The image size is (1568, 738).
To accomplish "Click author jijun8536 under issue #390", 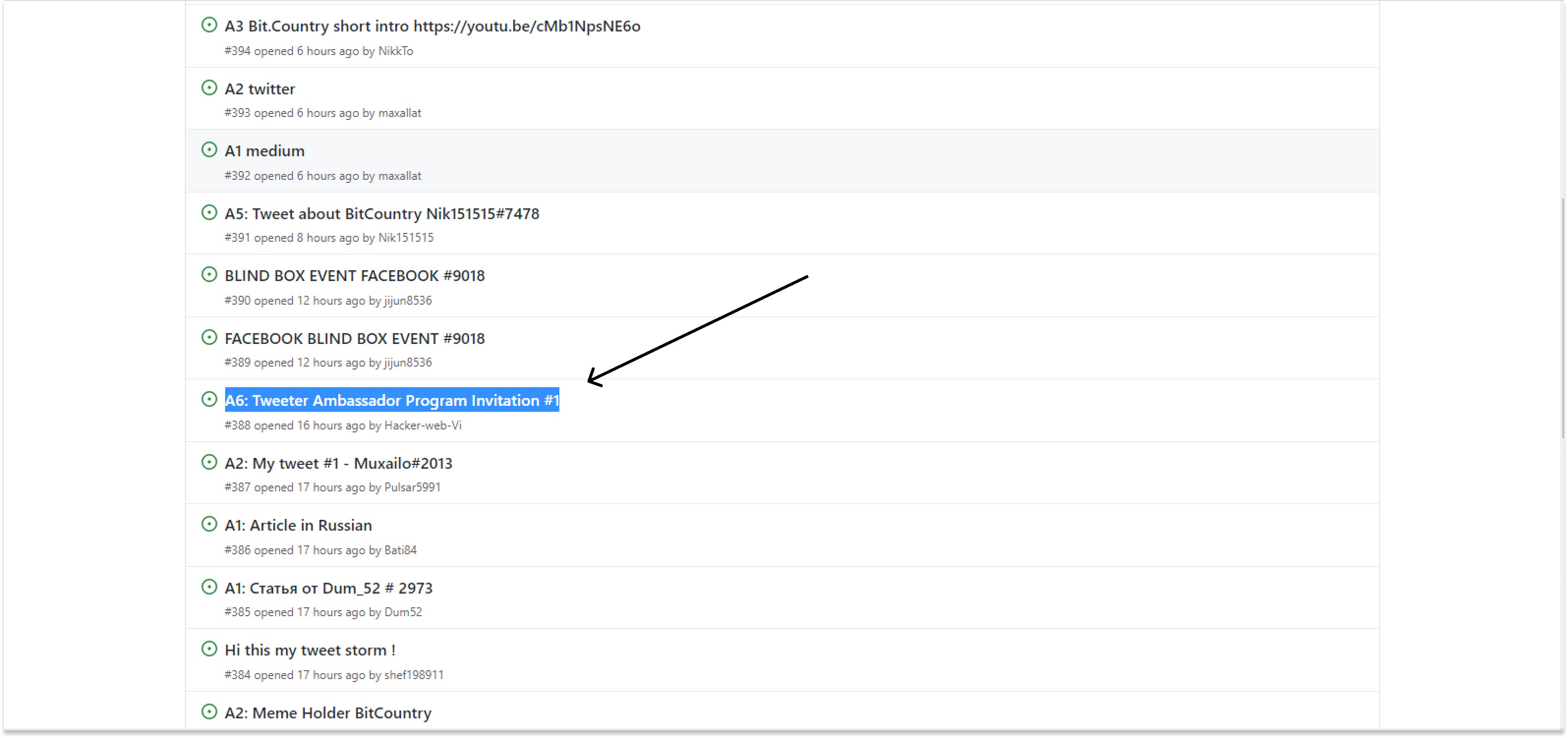I will click(407, 301).
